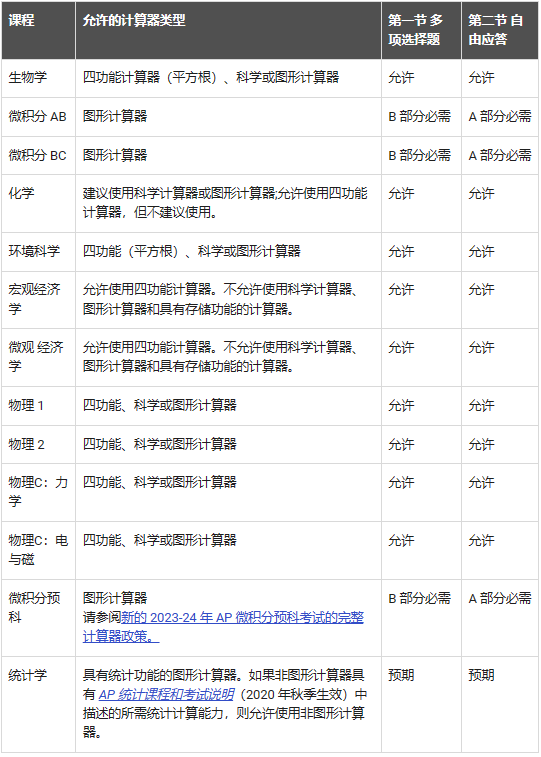Select the 生物学 course cell
Image resolution: width=541 pixels, height=757 pixels.
[x=38, y=78]
